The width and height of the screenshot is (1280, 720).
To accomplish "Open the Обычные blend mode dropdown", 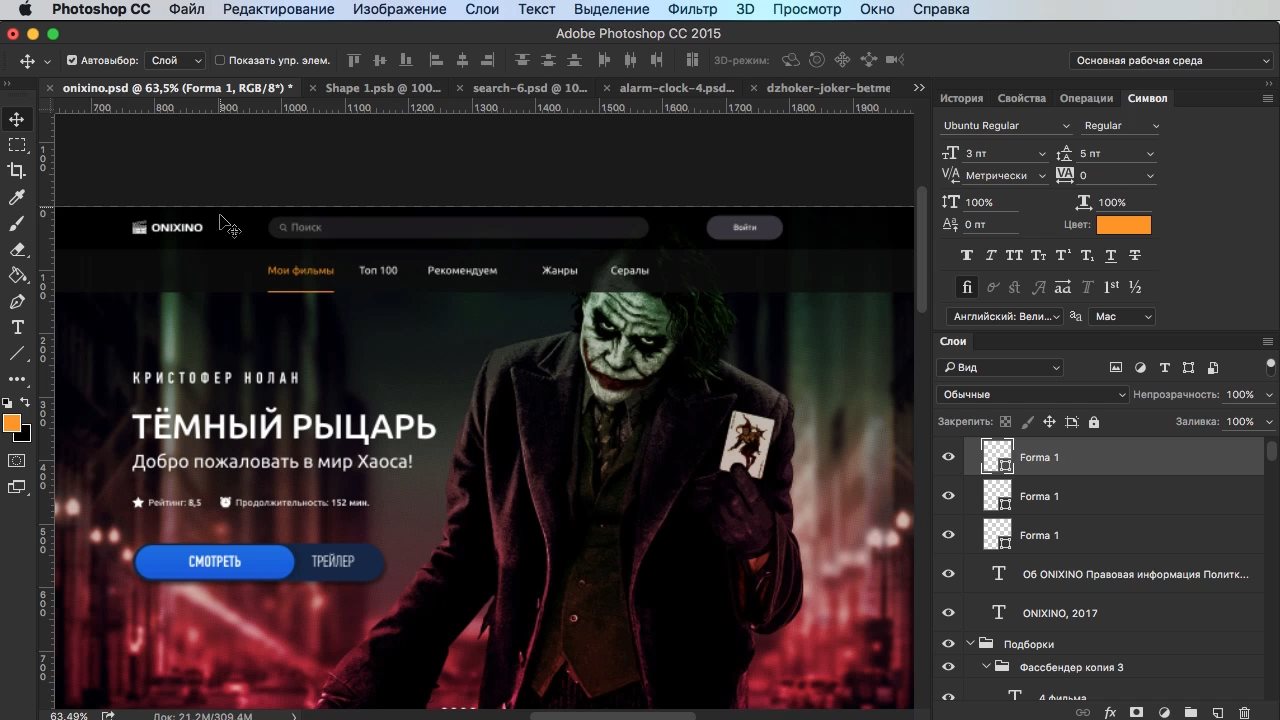I will tap(1033, 395).
